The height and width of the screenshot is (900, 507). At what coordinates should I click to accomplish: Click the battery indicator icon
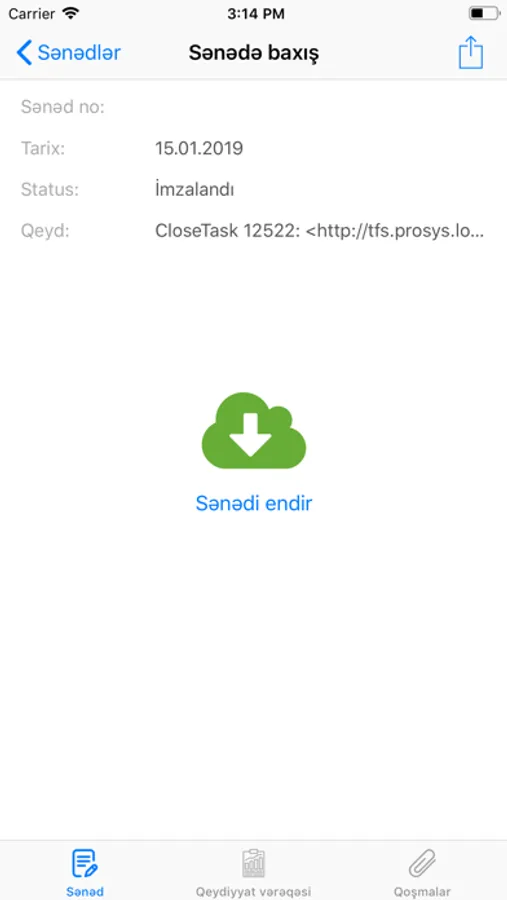pos(483,13)
